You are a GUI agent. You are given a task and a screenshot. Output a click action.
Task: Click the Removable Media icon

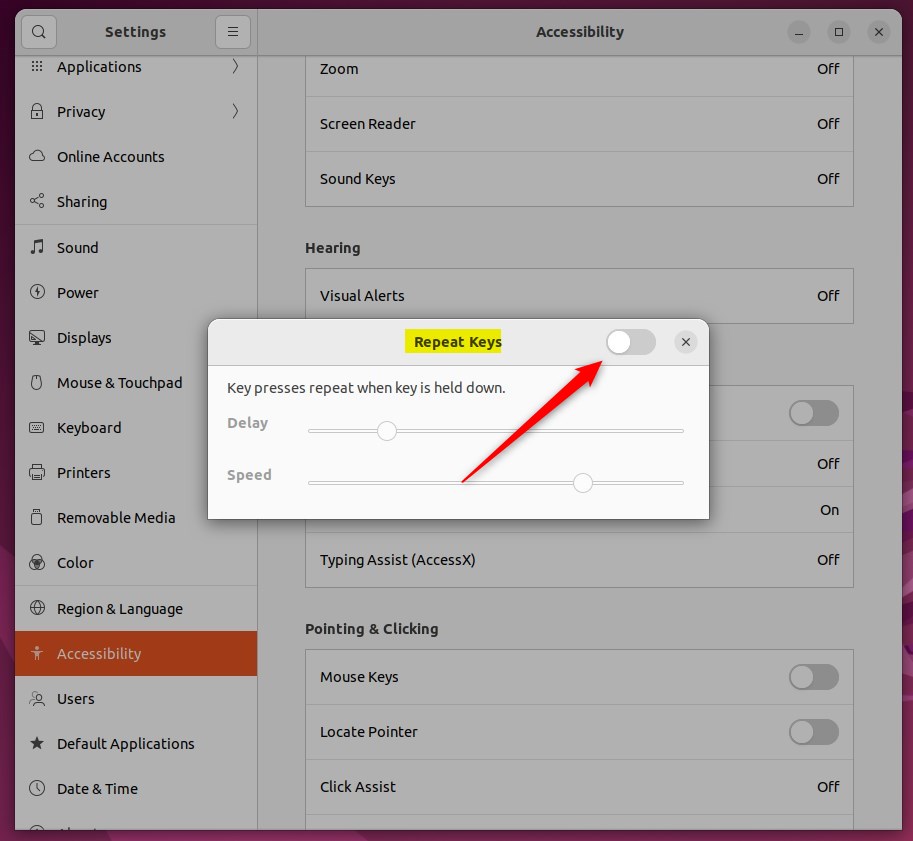(x=36, y=517)
